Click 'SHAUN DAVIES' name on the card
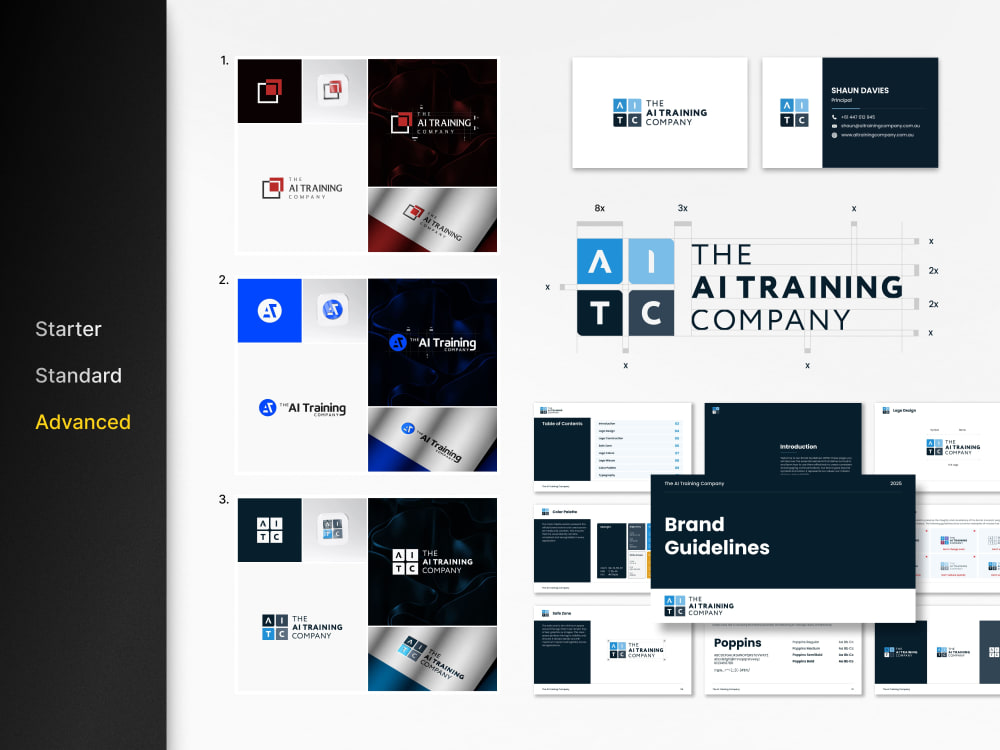Viewport: 1000px width, 750px height. [x=860, y=91]
